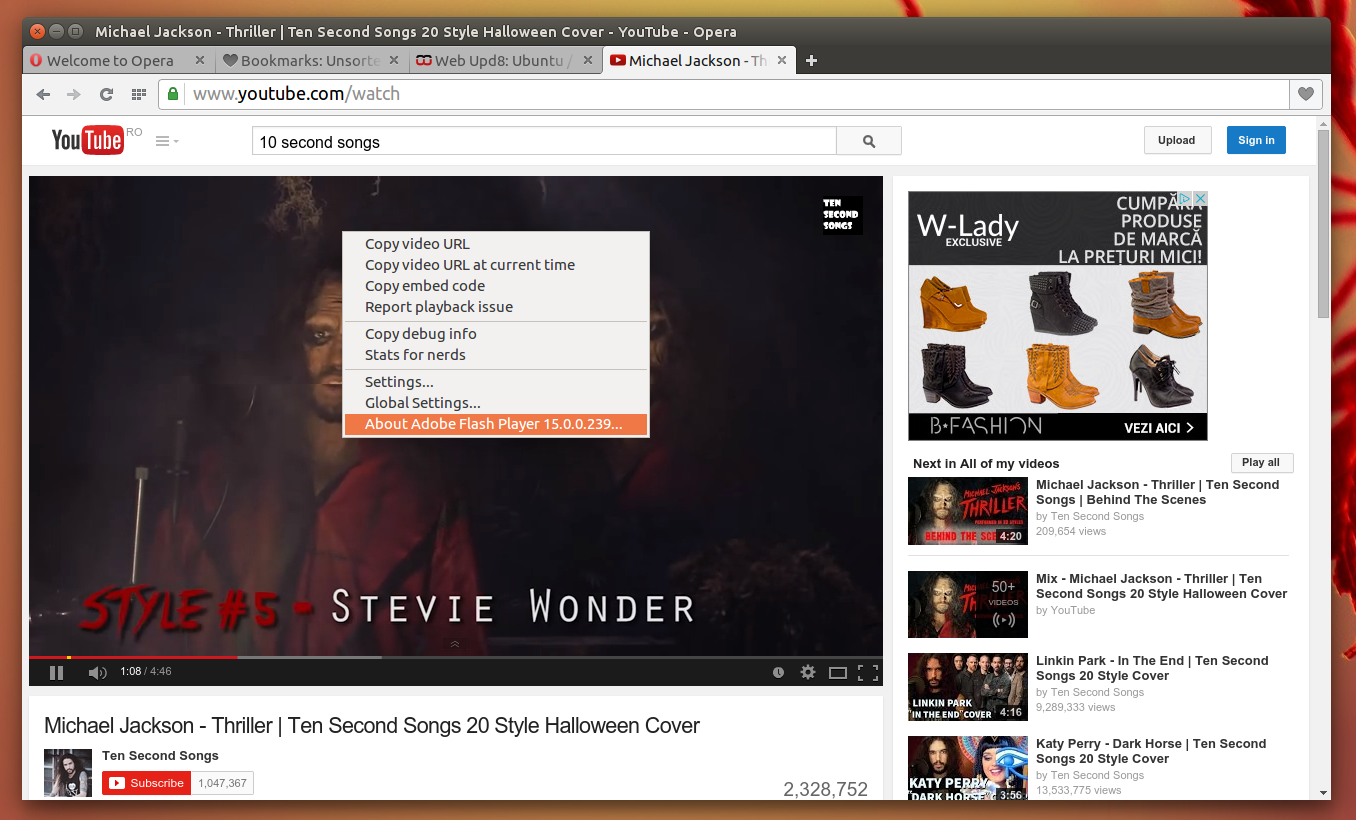Open Linkin Park - In The End cover title
Image resolution: width=1356 pixels, height=820 pixels.
click(x=1152, y=668)
